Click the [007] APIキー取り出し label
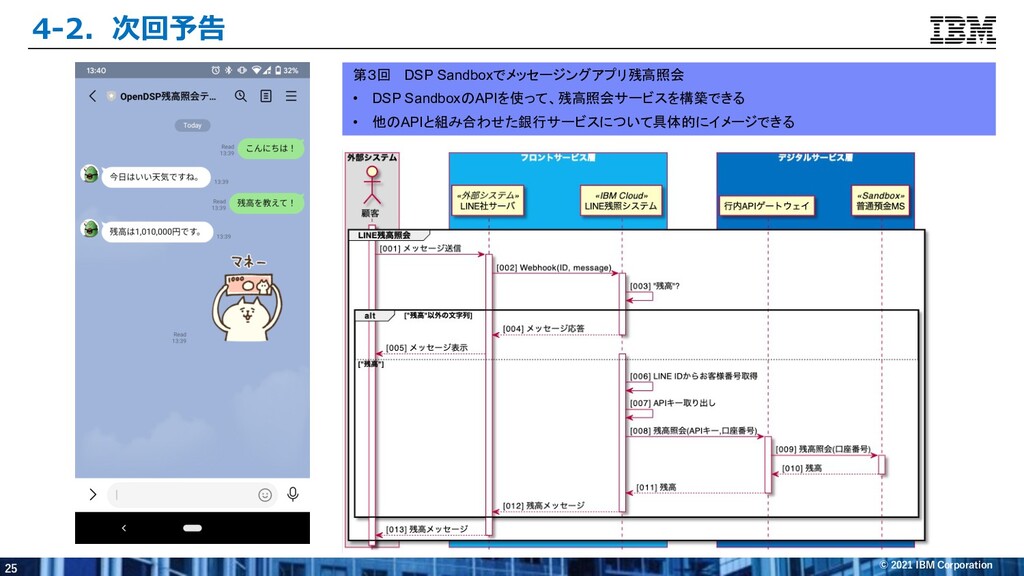1024x576 pixels. coord(673,403)
